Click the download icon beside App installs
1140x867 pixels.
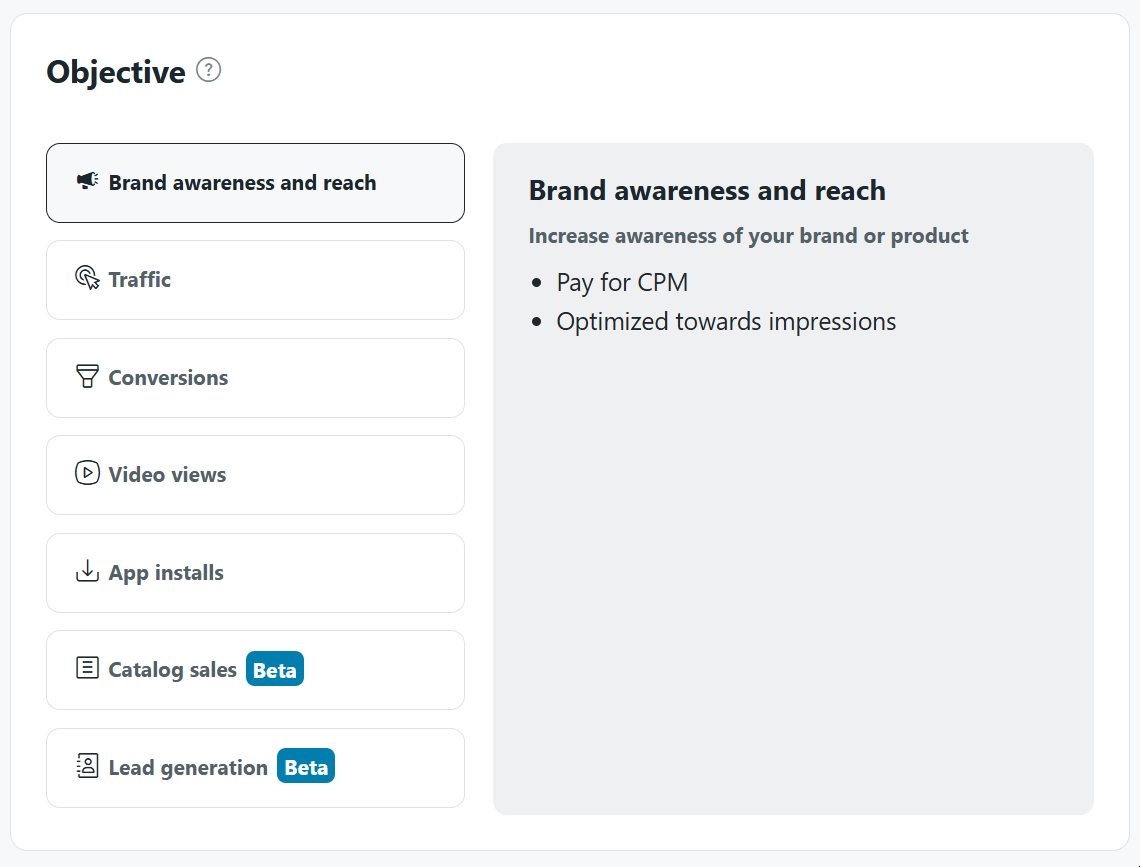point(87,571)
